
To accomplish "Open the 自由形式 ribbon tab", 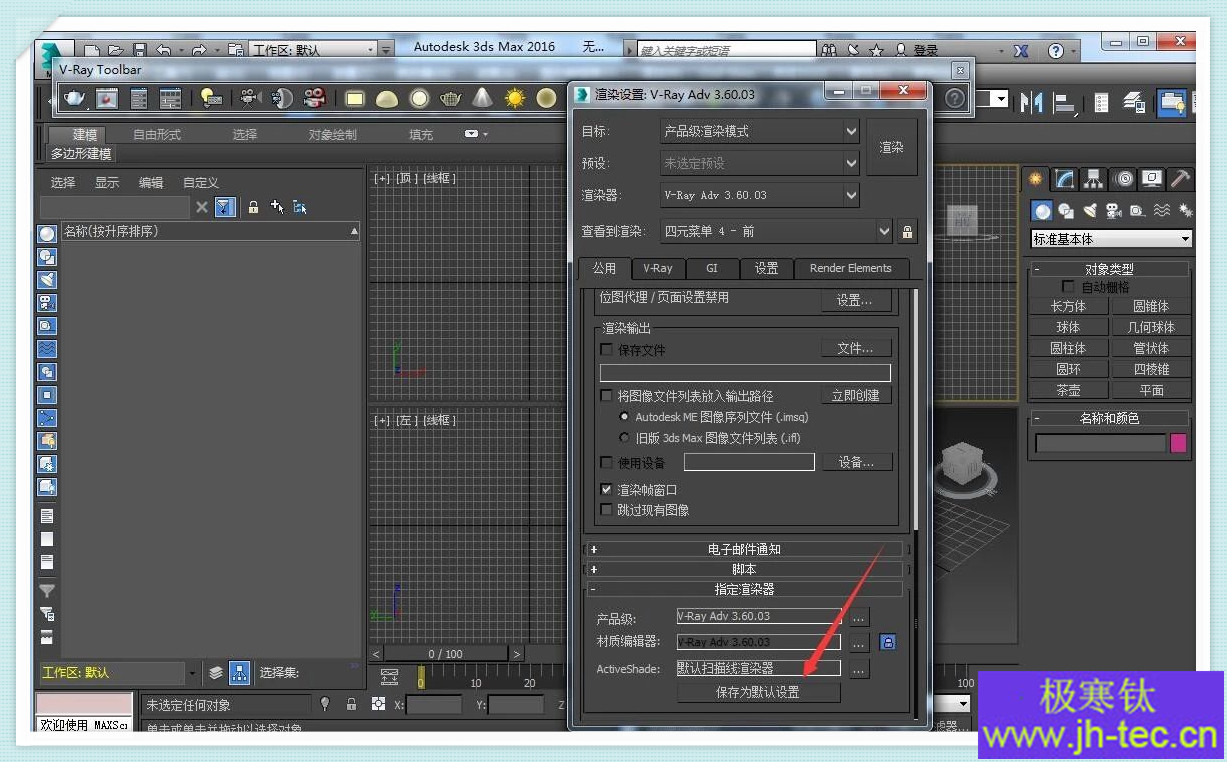I will coord(157,135).
